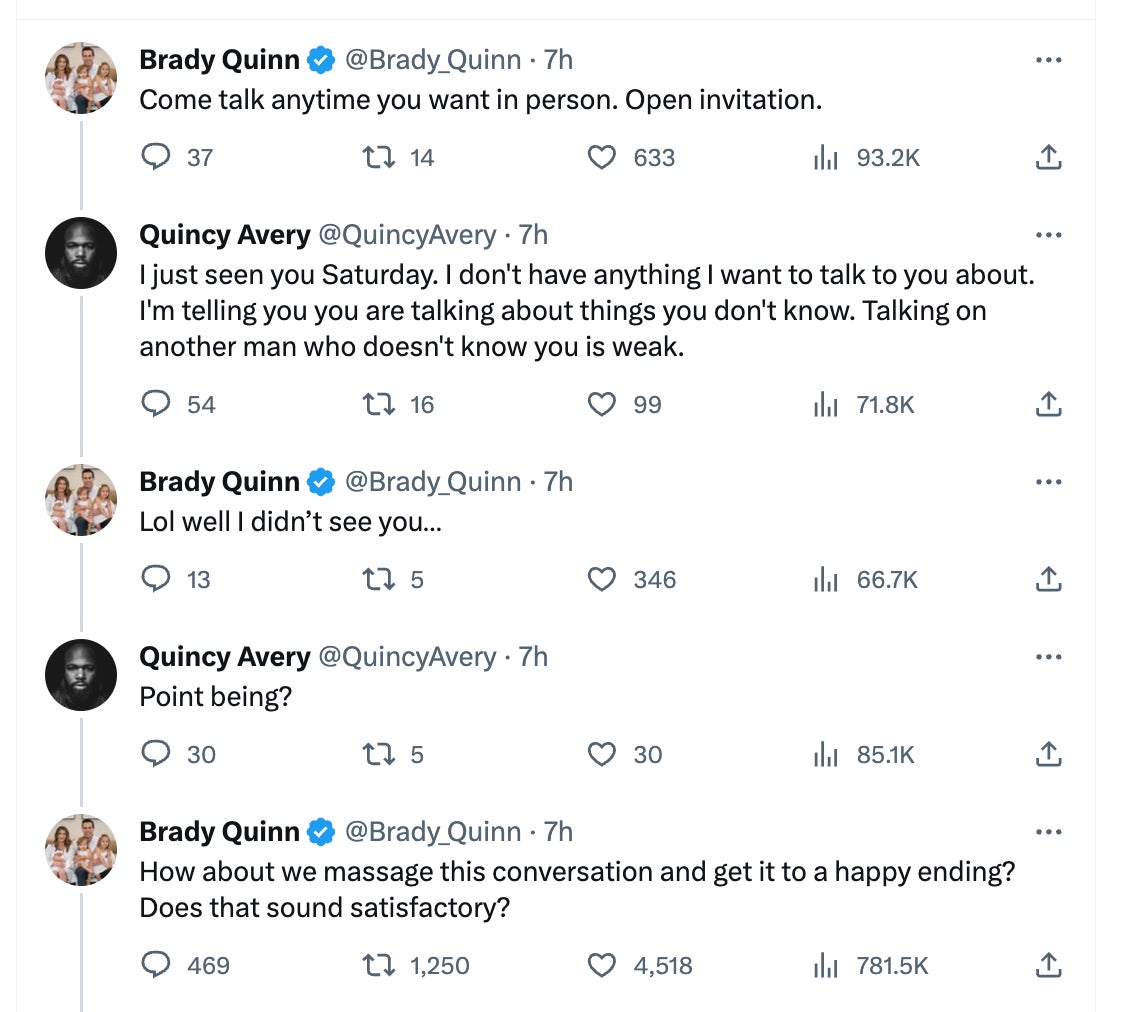Image resolution: width=1126 pixels, height=1012 pixels.
Task: Like the 'I just seen you Saturday' tweet
Action: (601, 405)
